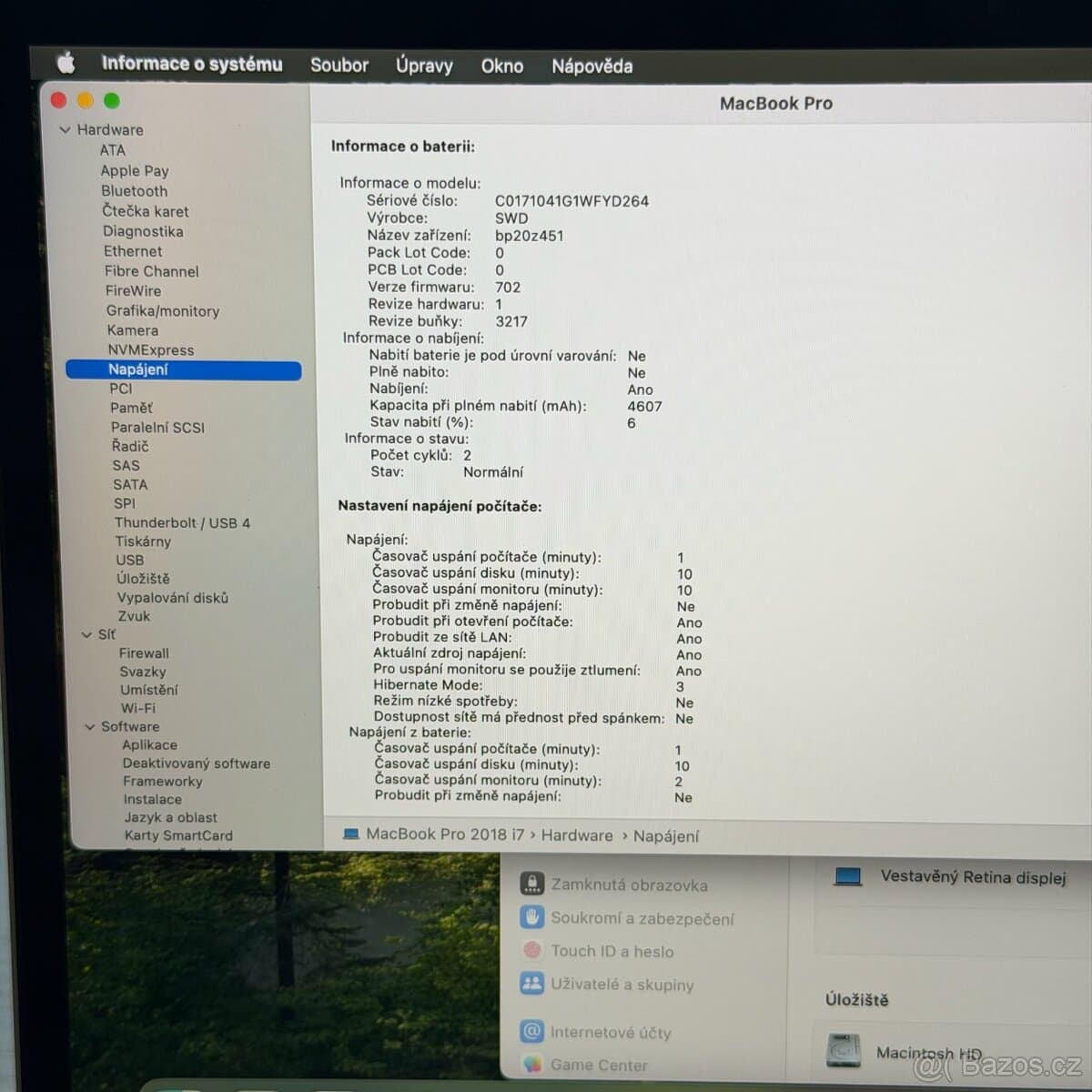
Task: Select Svazky under Síť
Action: tap(143, 672)
